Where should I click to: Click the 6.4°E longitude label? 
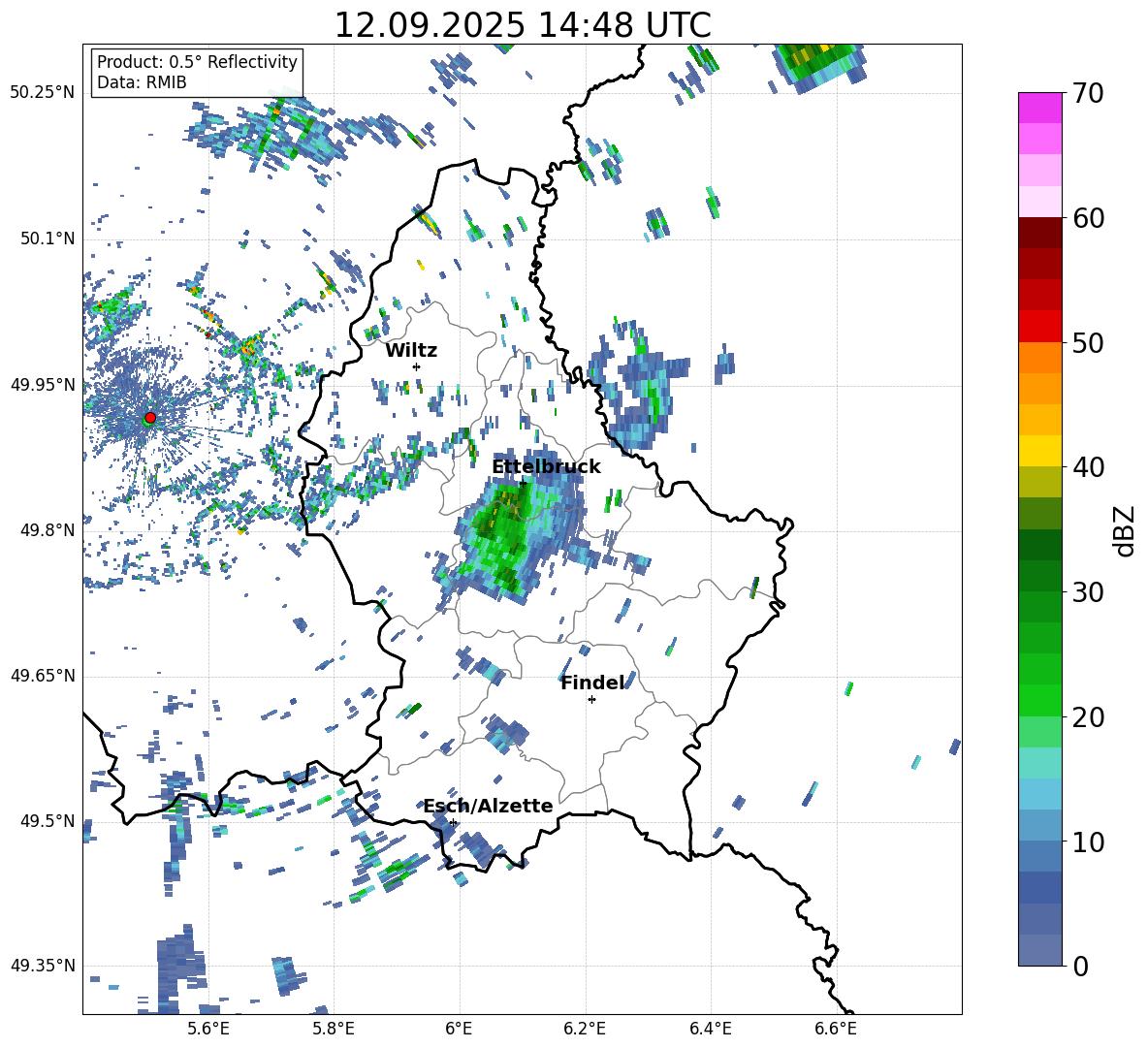pos(710,1029)
